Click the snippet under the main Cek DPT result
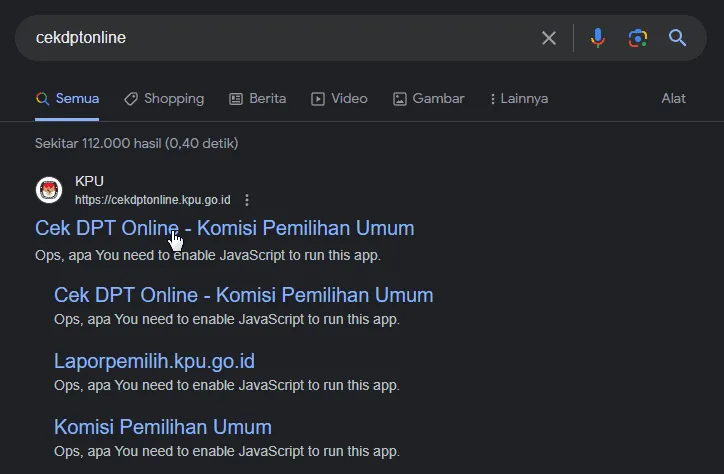This screenshot has height=474, width=724. [x=208, y=255]
